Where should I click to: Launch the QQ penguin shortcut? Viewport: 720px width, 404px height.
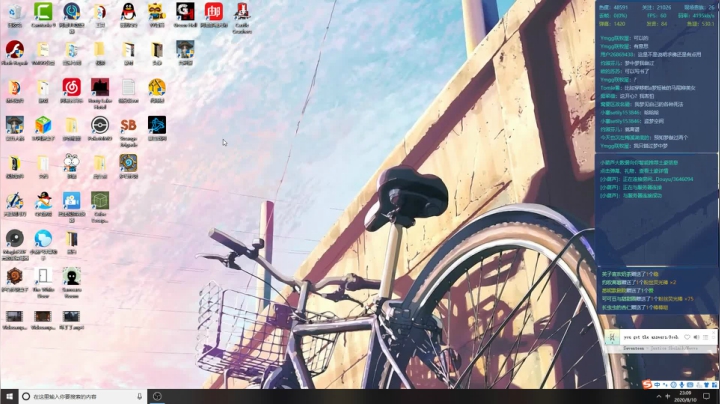point(129,13)
